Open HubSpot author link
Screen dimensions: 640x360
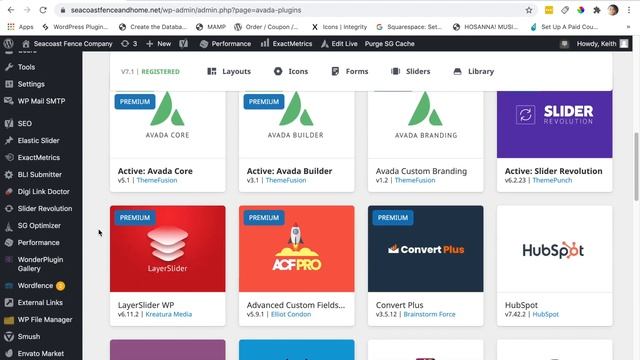tap(545, 314)
